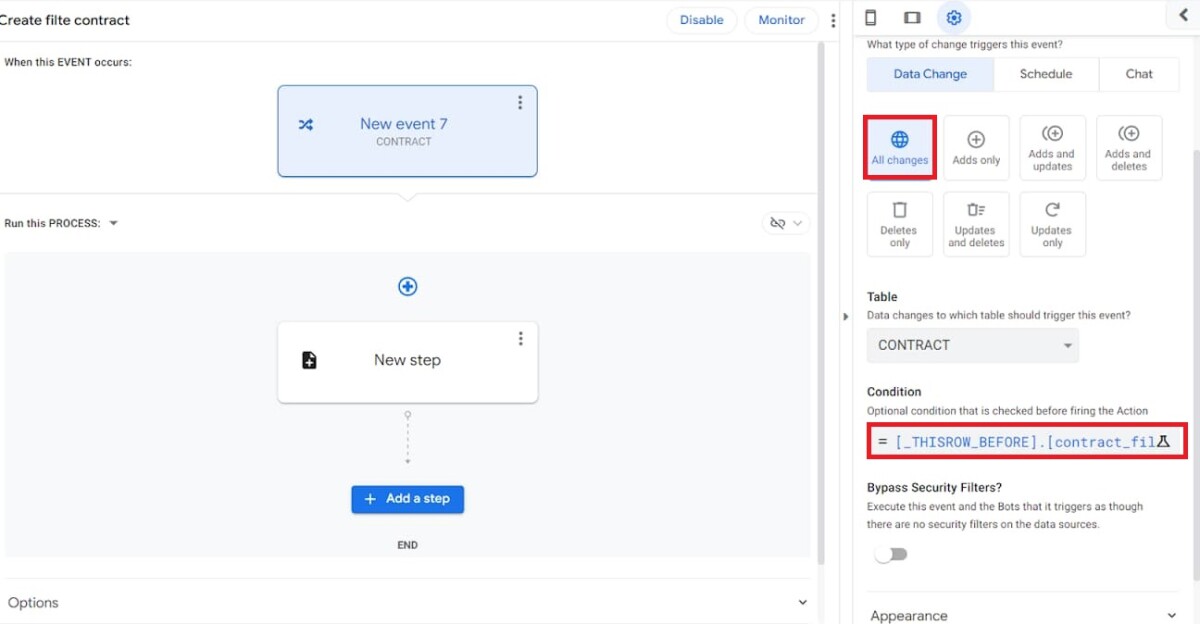
Task: Click the Monitor button
Action: (781, 19)
